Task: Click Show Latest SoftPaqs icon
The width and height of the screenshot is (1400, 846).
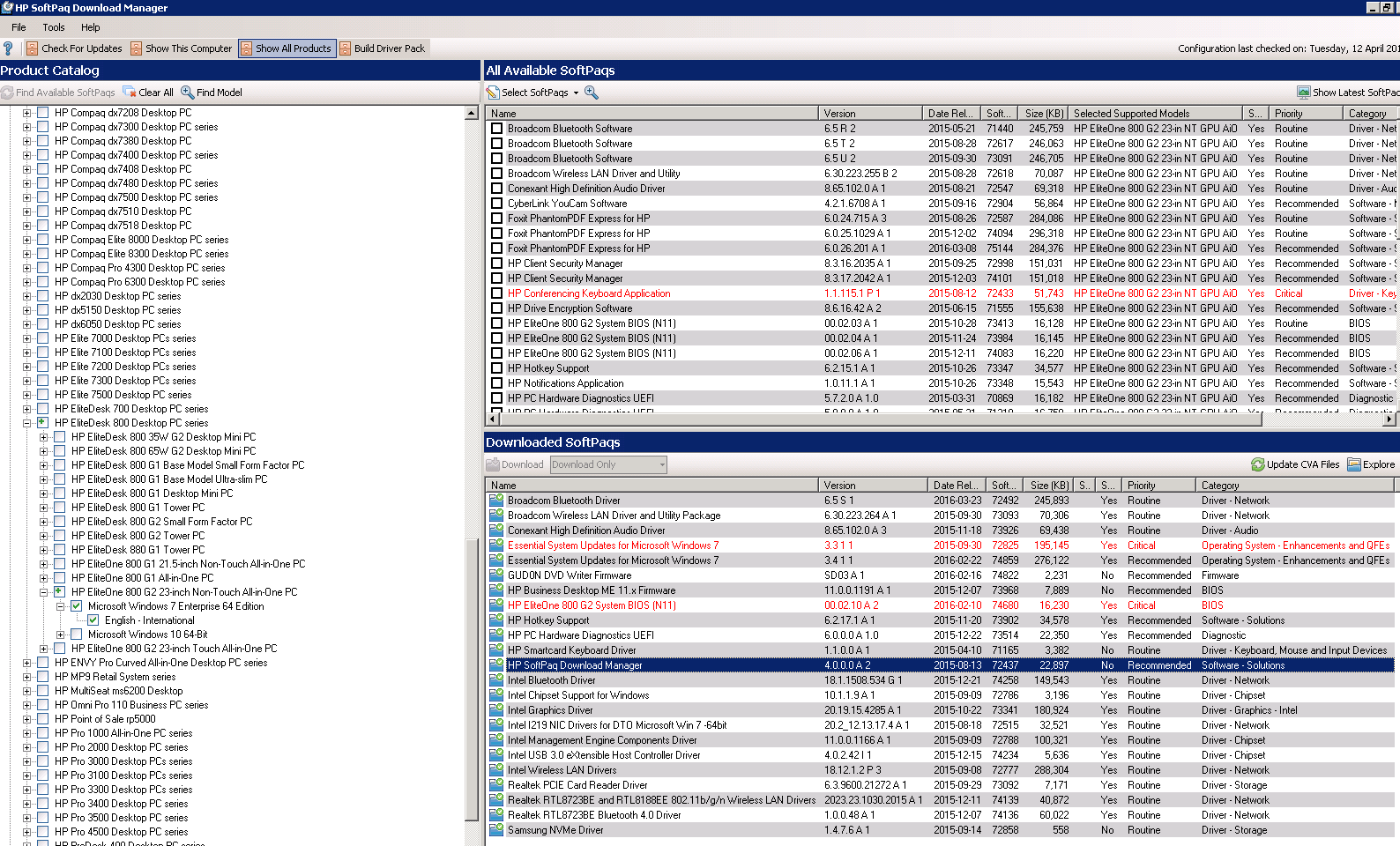Action: pyautogui.click(x=1304, y=93)
